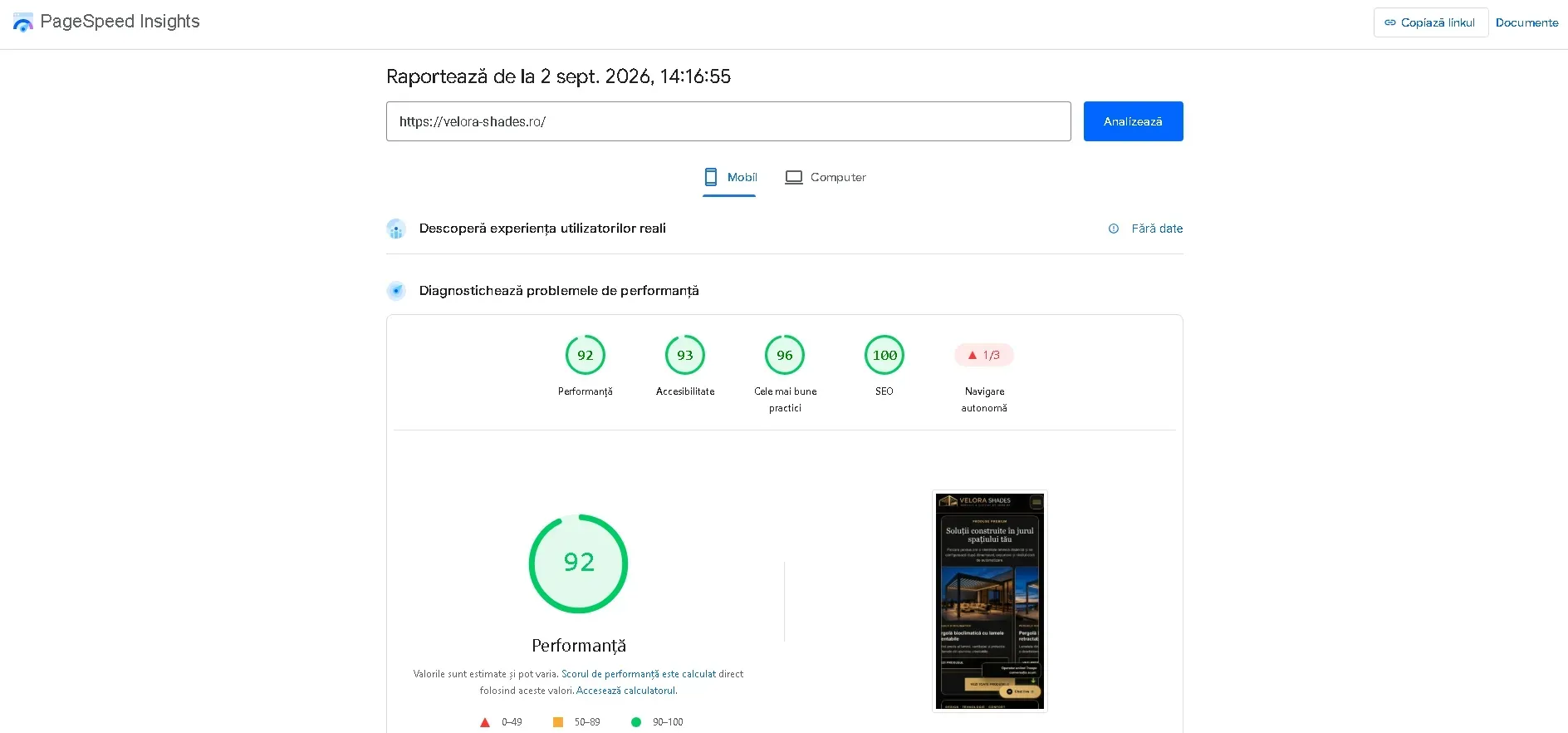1568x733 pixels.
Task: Click the Analizează button
Action: tap(1134, 121)
